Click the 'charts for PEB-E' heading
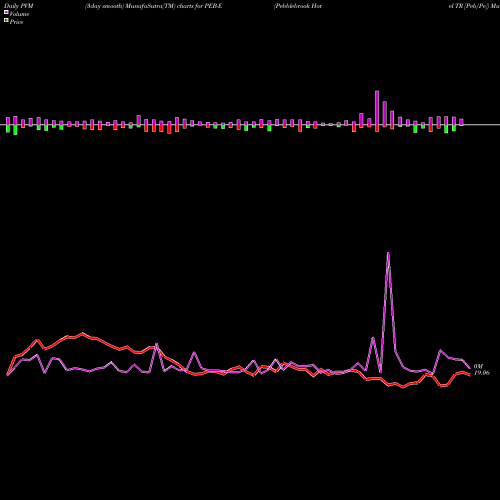This screenshot has width=500, height=500. tap(200, 6)
